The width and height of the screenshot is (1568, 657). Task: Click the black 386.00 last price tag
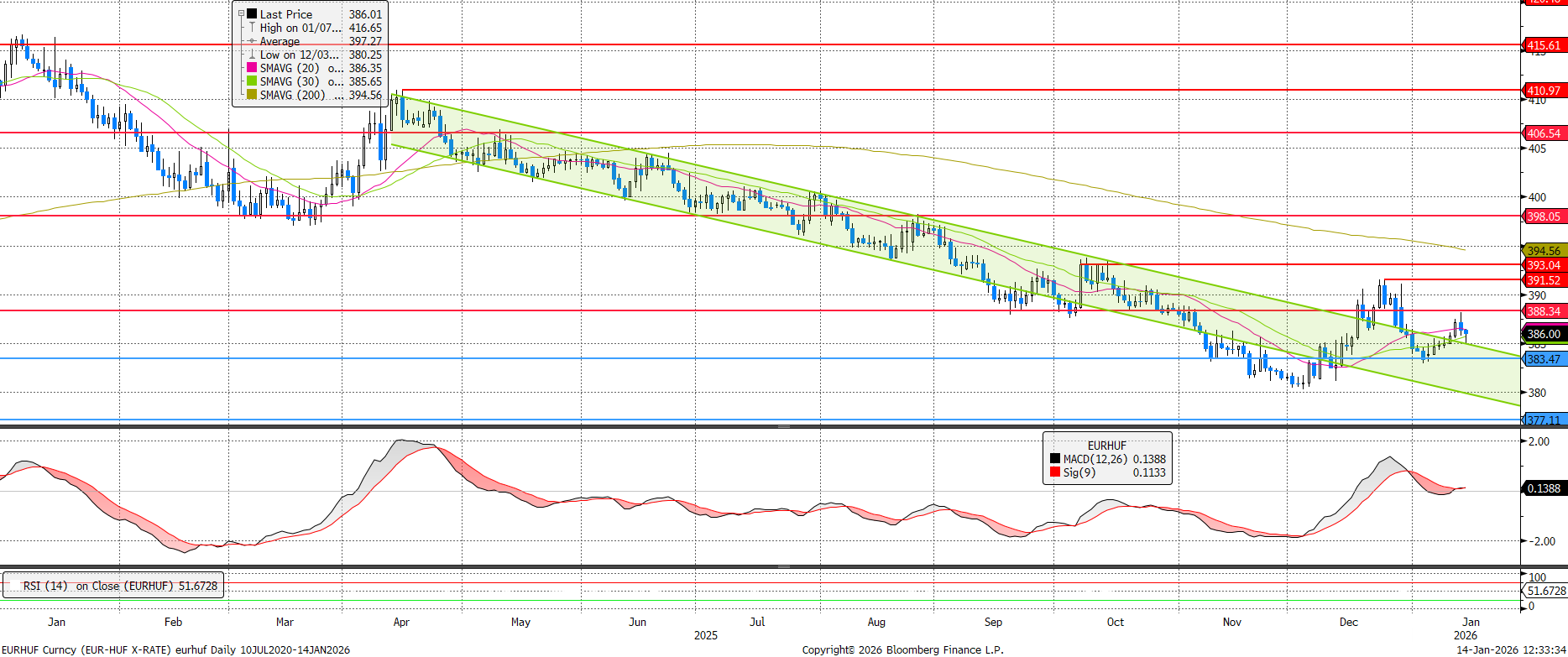tap(1543, 334)
